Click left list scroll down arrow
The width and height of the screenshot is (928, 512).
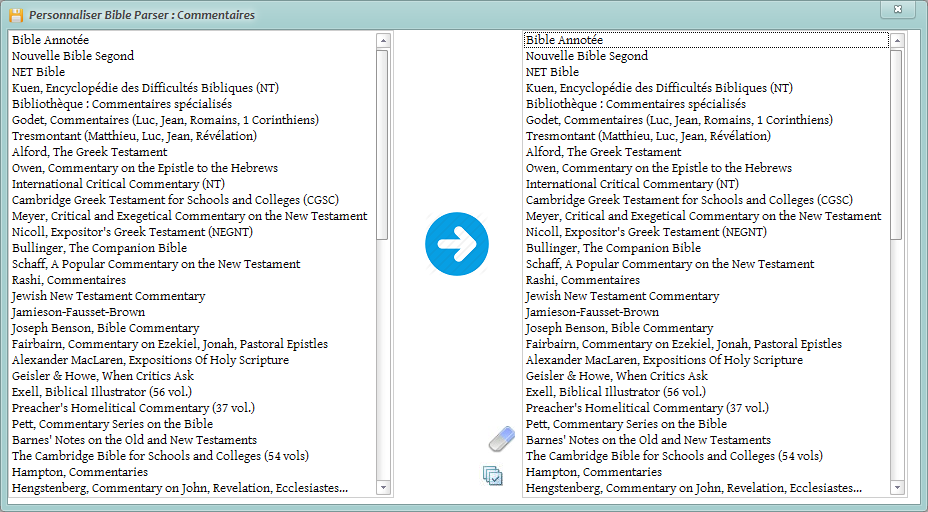tap(383, 488)
